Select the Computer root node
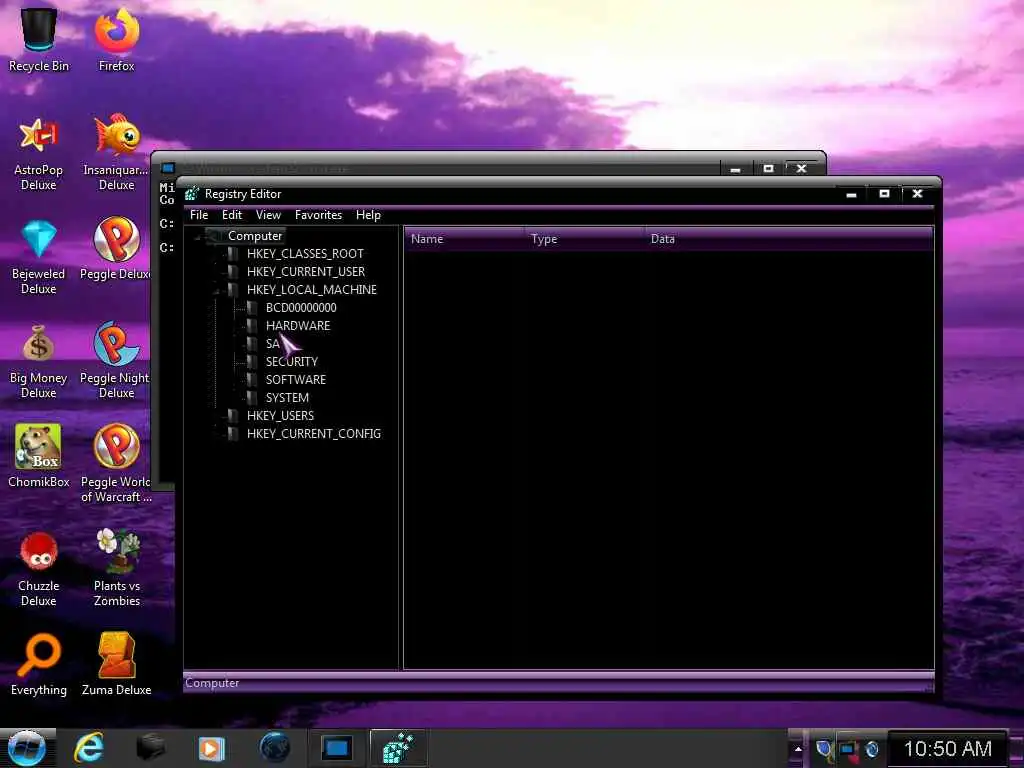The image size is (1024, 768). tap(255, 236)
